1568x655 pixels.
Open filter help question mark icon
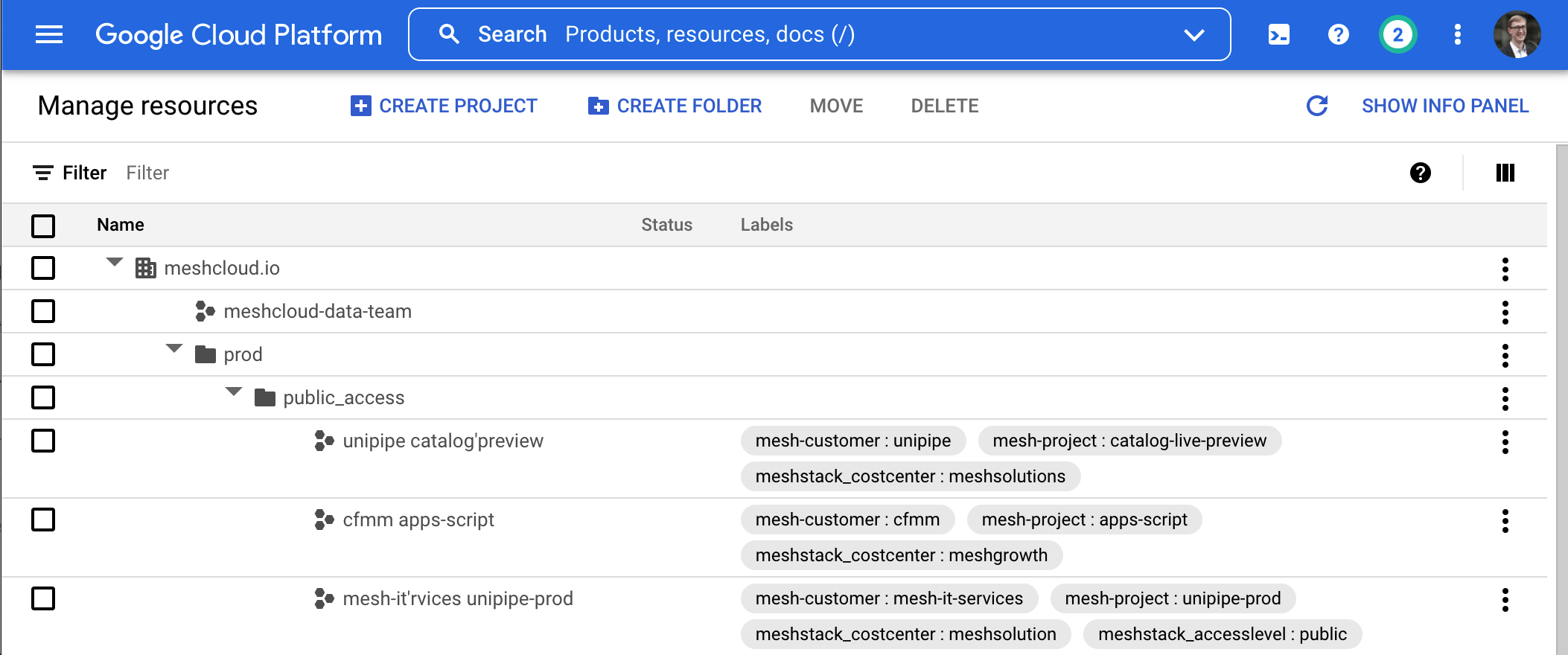(x=1420, y=173)
